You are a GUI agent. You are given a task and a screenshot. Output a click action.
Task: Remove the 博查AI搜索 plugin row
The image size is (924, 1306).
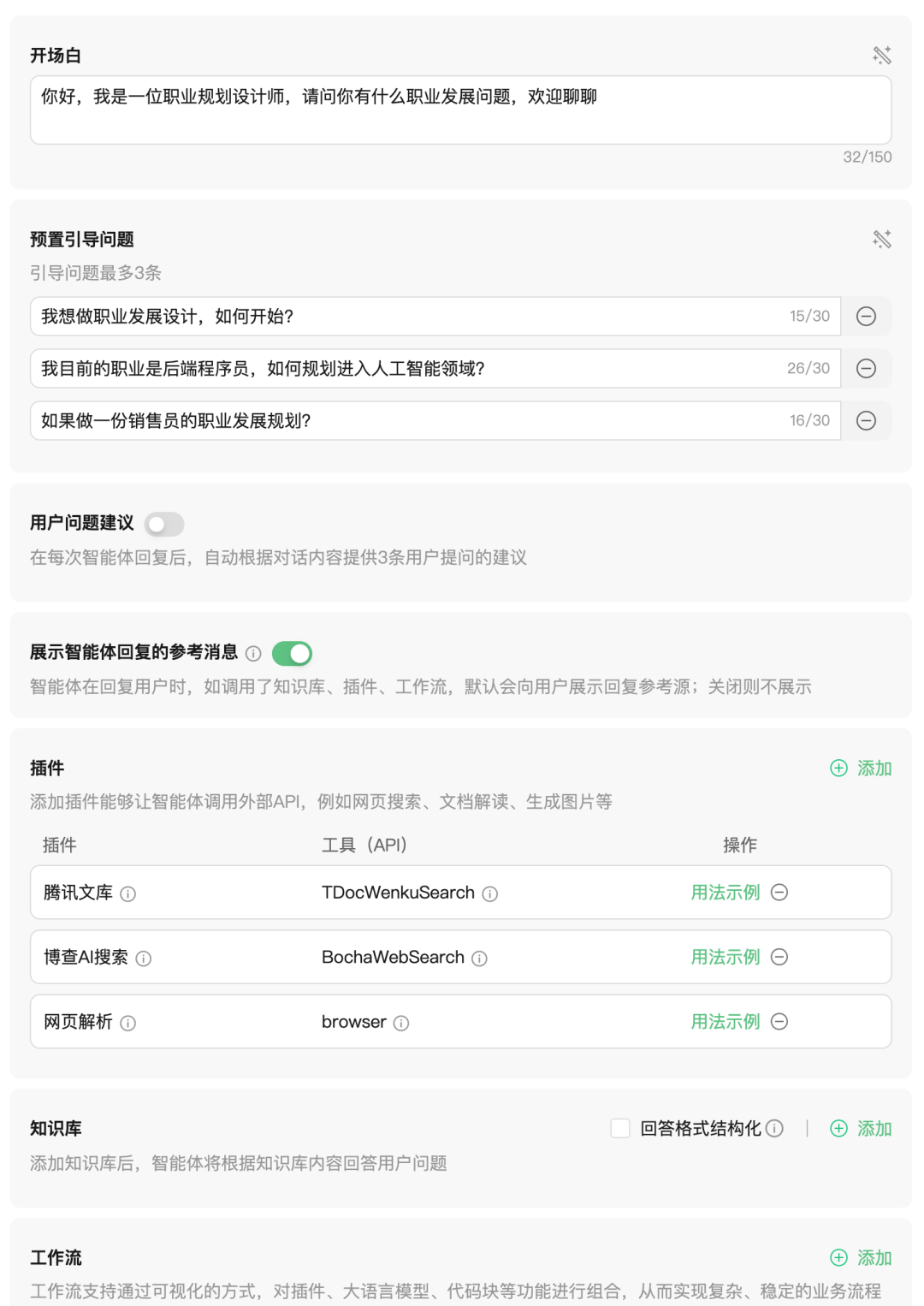coord(779,957)
